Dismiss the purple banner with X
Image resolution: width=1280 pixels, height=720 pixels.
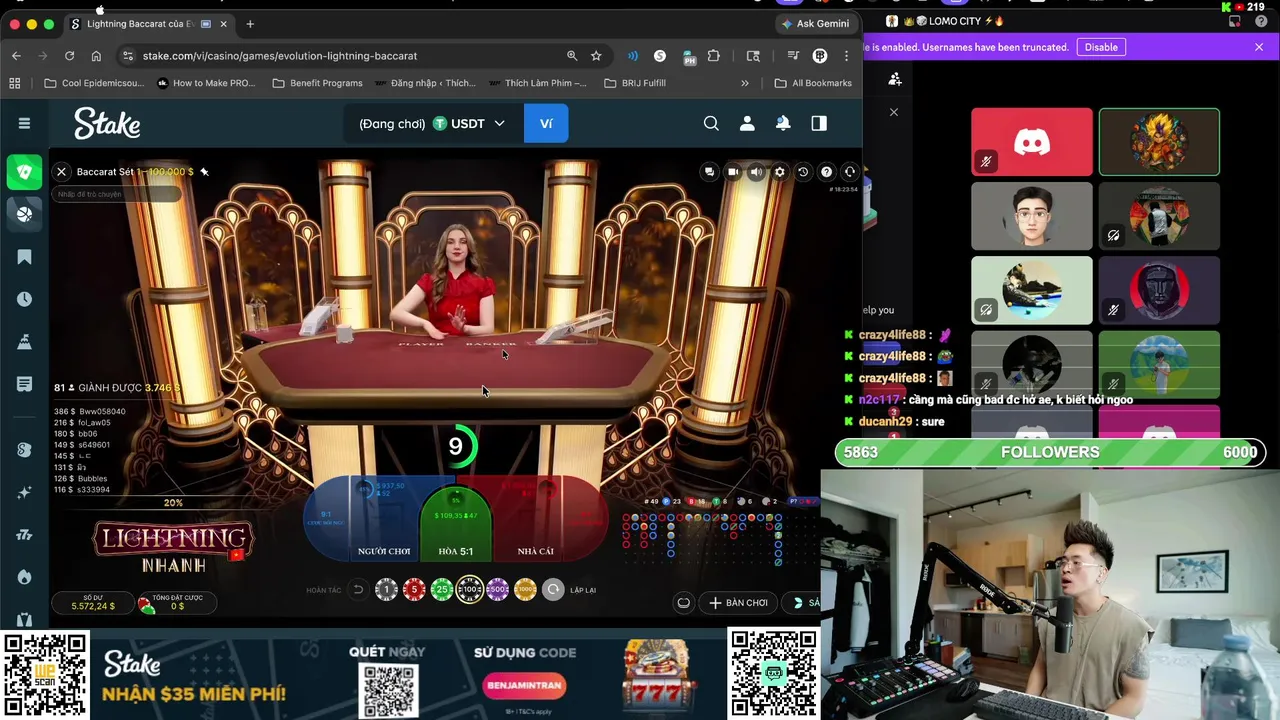pyautogui.click(x=1259, y=47)
